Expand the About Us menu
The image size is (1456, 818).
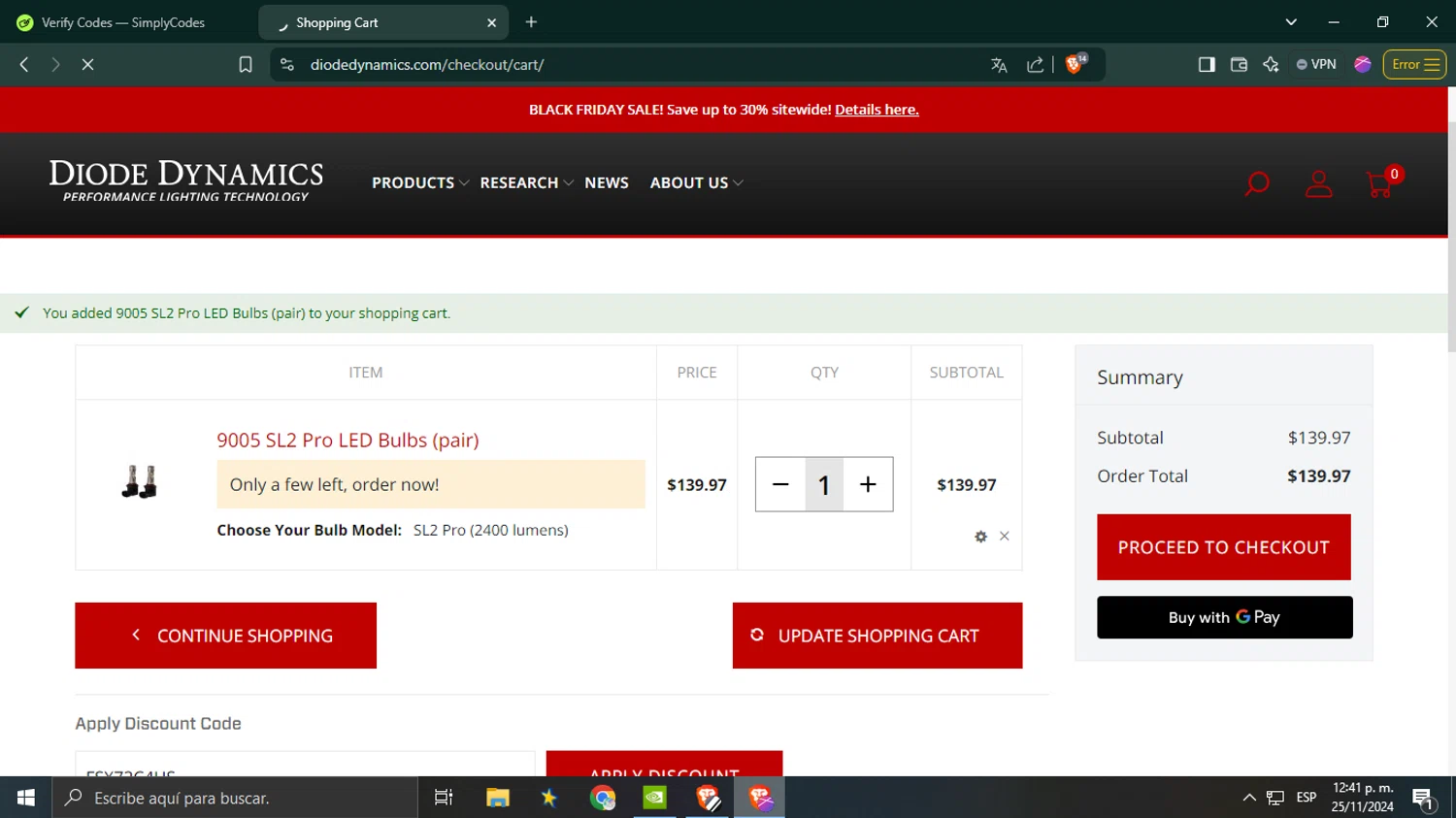696,183
